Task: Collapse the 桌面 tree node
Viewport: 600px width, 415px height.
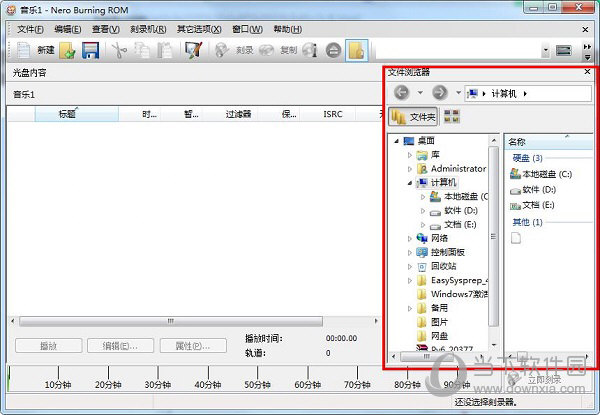Action: pos(396,141)
